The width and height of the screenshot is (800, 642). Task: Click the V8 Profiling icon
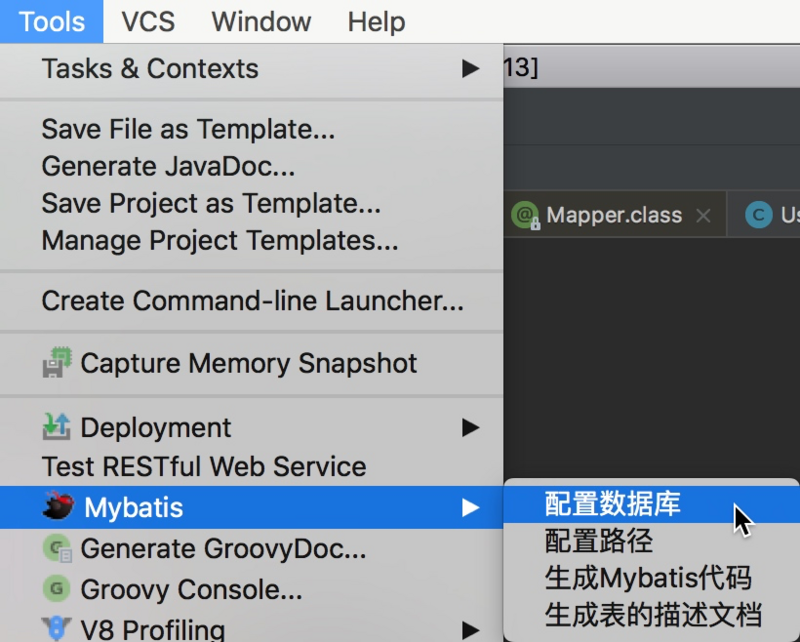point(56,628)
